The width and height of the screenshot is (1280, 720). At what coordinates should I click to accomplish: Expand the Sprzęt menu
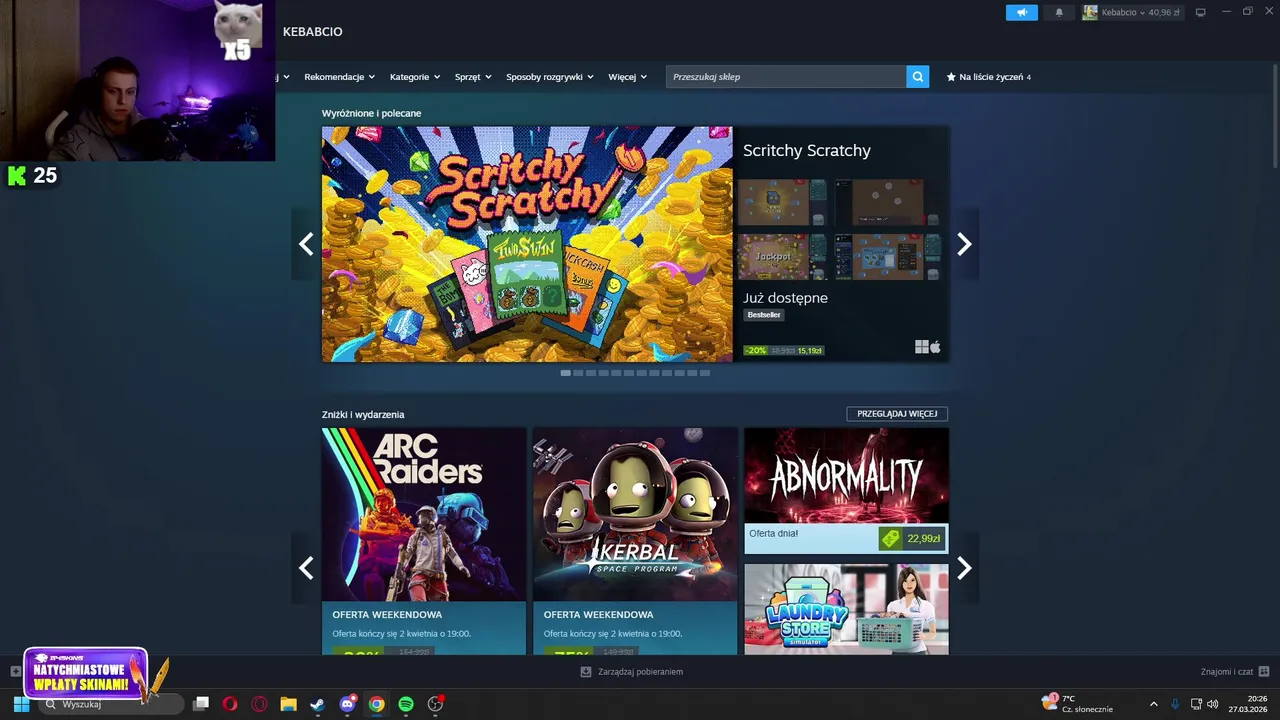click(473, 77)
